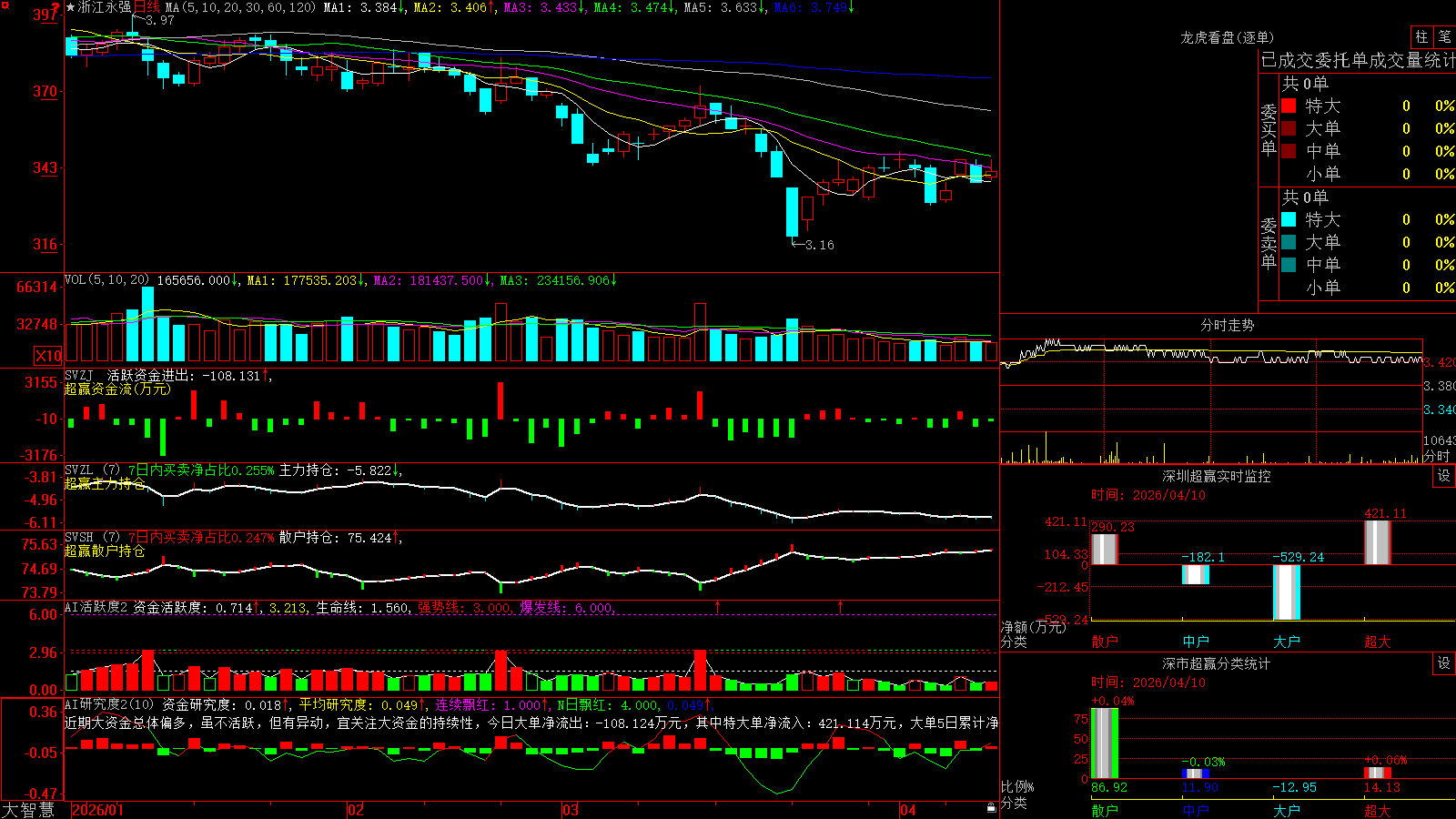1456x819 pixels.
Task: Click the 14.13 value in 深市超赢分类统计
Action: (x=1382, y=787)
